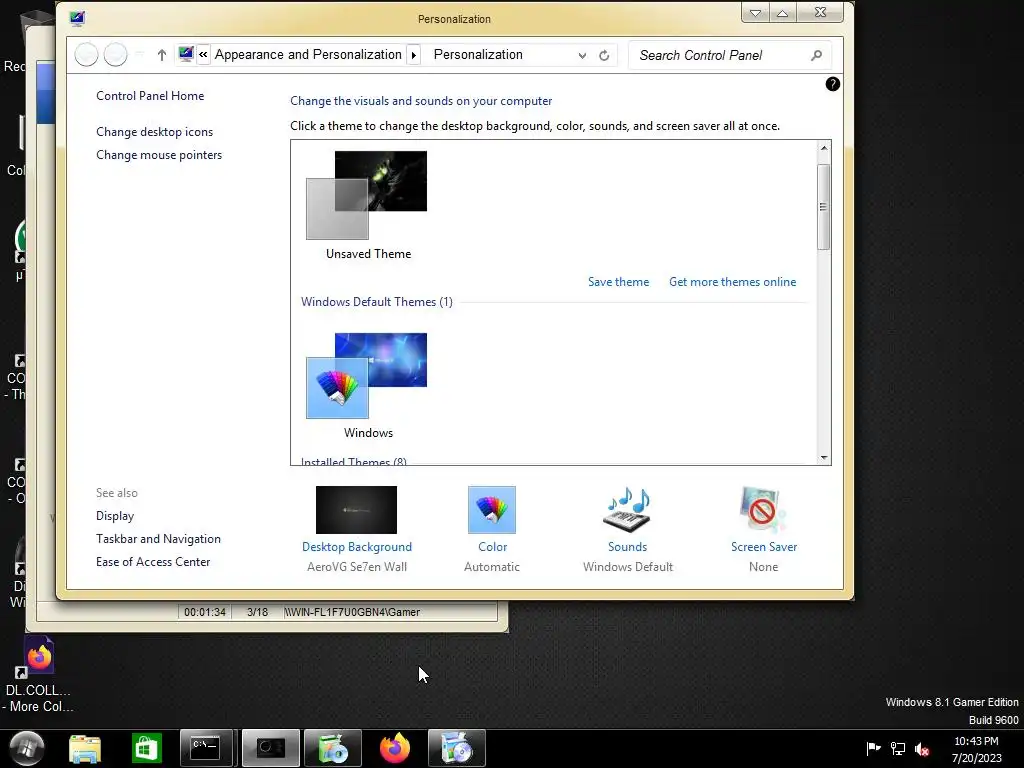
Task: Open Firefox from the taskbar
Action: pyautogui.click(x=394, y=748)
